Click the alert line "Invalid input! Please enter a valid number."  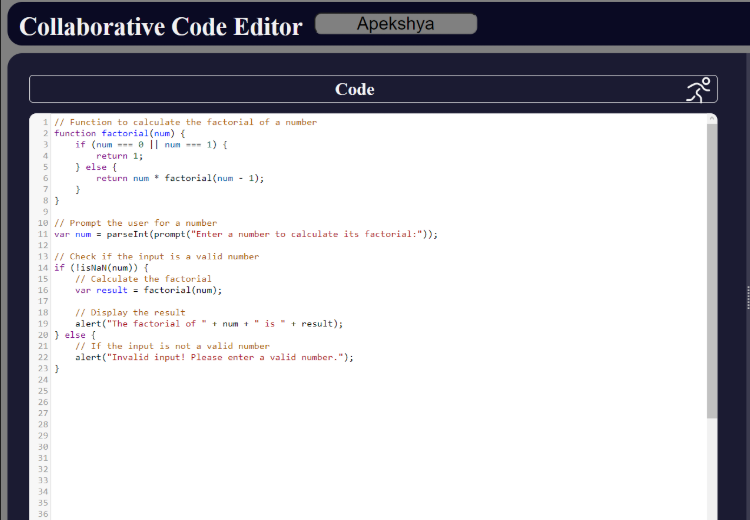214,357
